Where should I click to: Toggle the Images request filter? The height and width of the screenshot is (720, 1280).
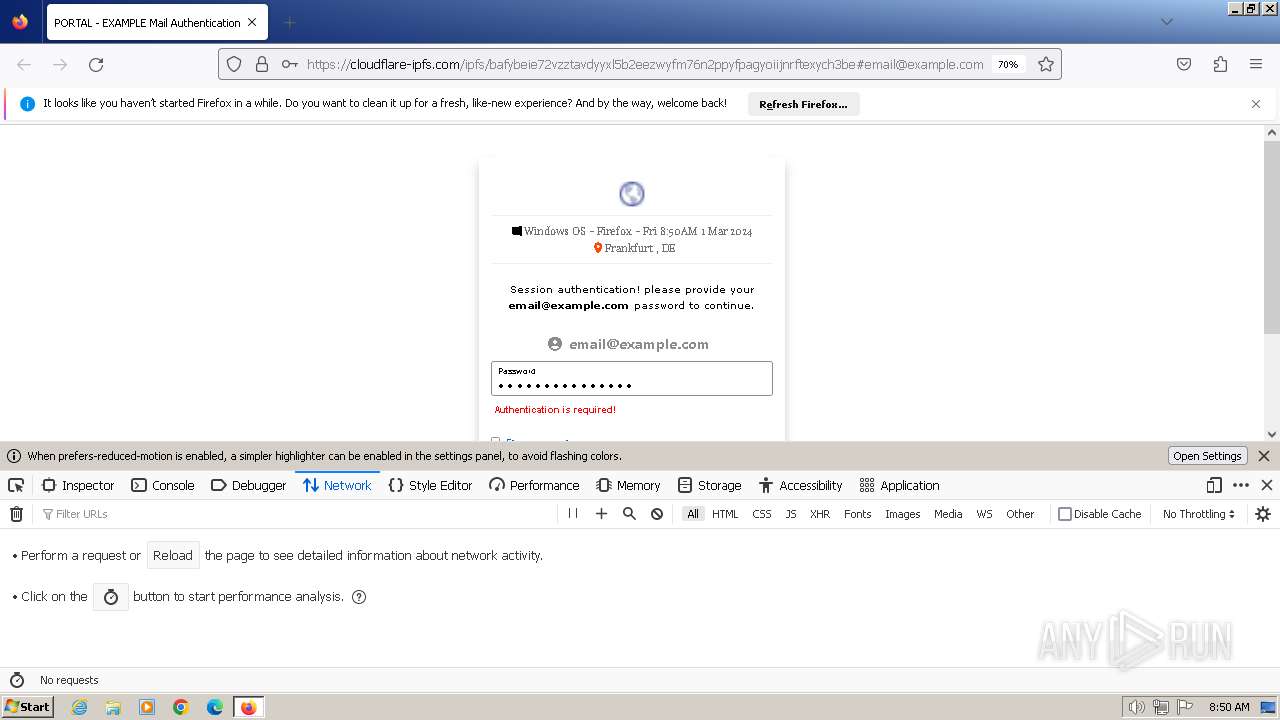point(903,514)
